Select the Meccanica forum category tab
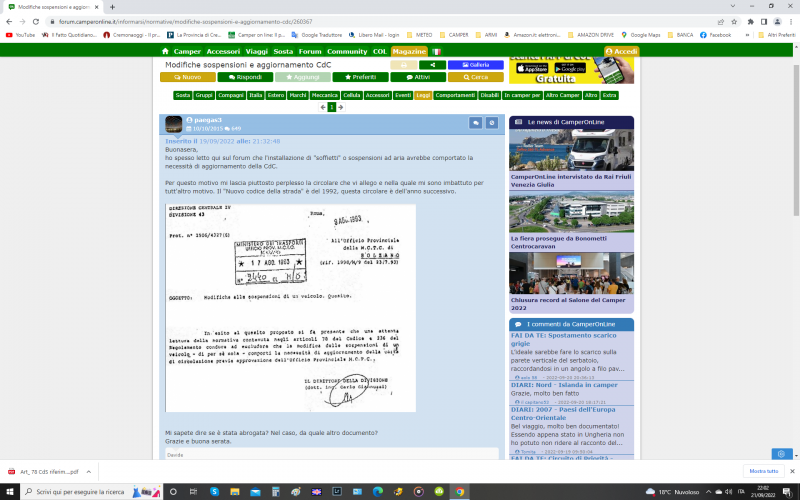800x500 pixels. [324, 95]
